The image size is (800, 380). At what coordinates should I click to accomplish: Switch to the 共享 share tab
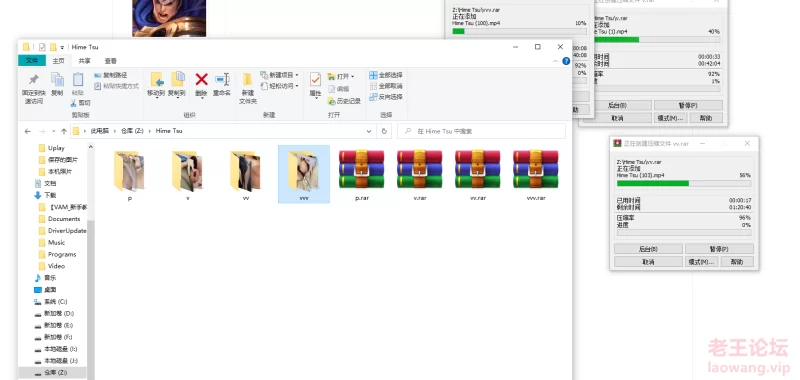[x=85, y=61]
